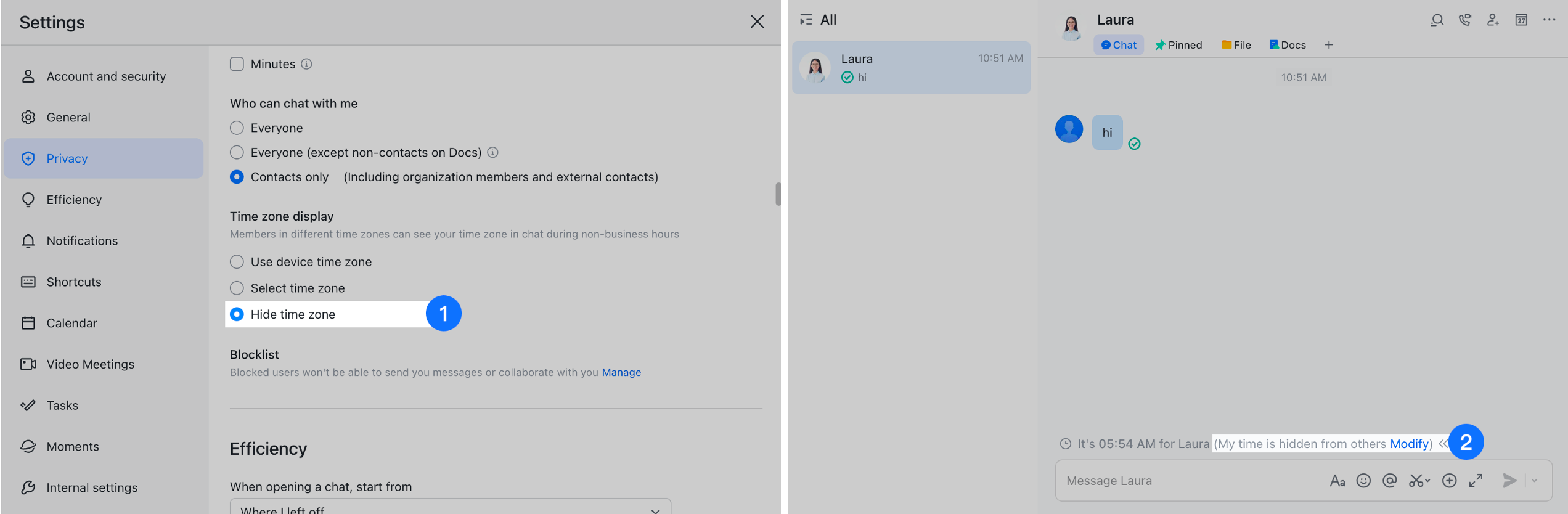This screenshot has height=514, width=1568.
Task: Open the calendar icon in chat header
Action: [1521, 20]
